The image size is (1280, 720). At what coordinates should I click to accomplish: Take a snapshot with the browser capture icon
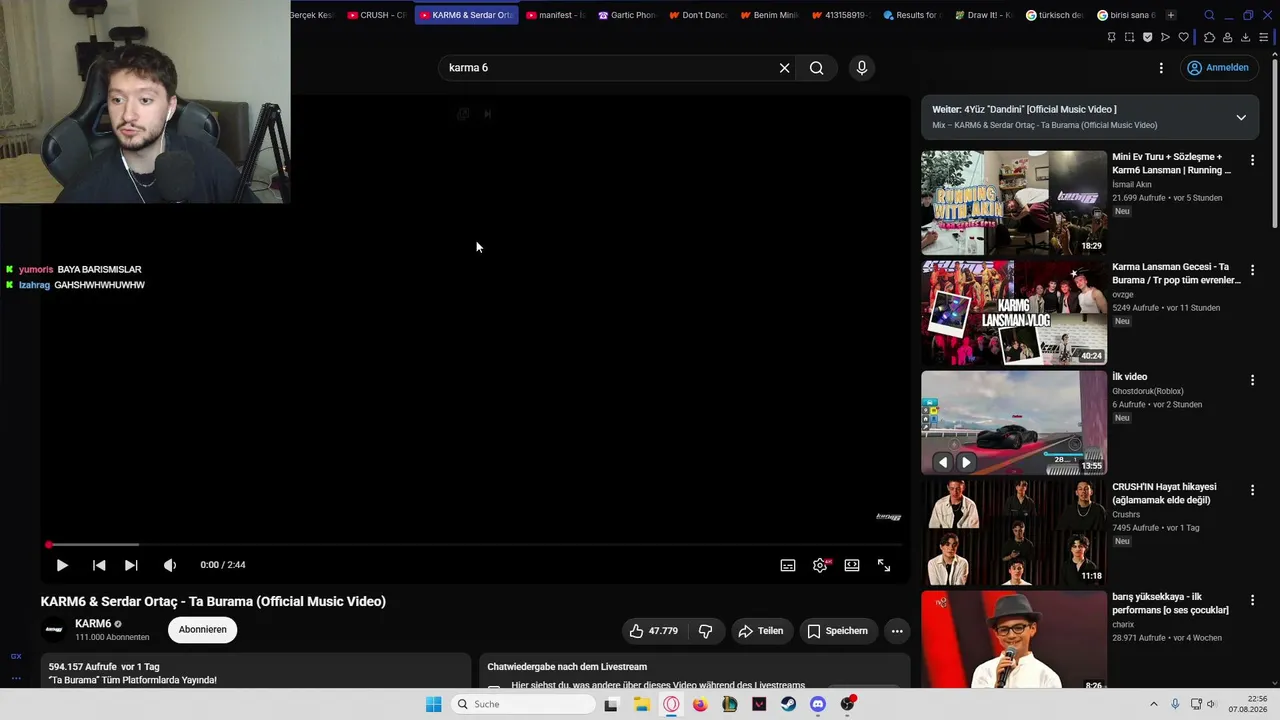coord(1129,37)
